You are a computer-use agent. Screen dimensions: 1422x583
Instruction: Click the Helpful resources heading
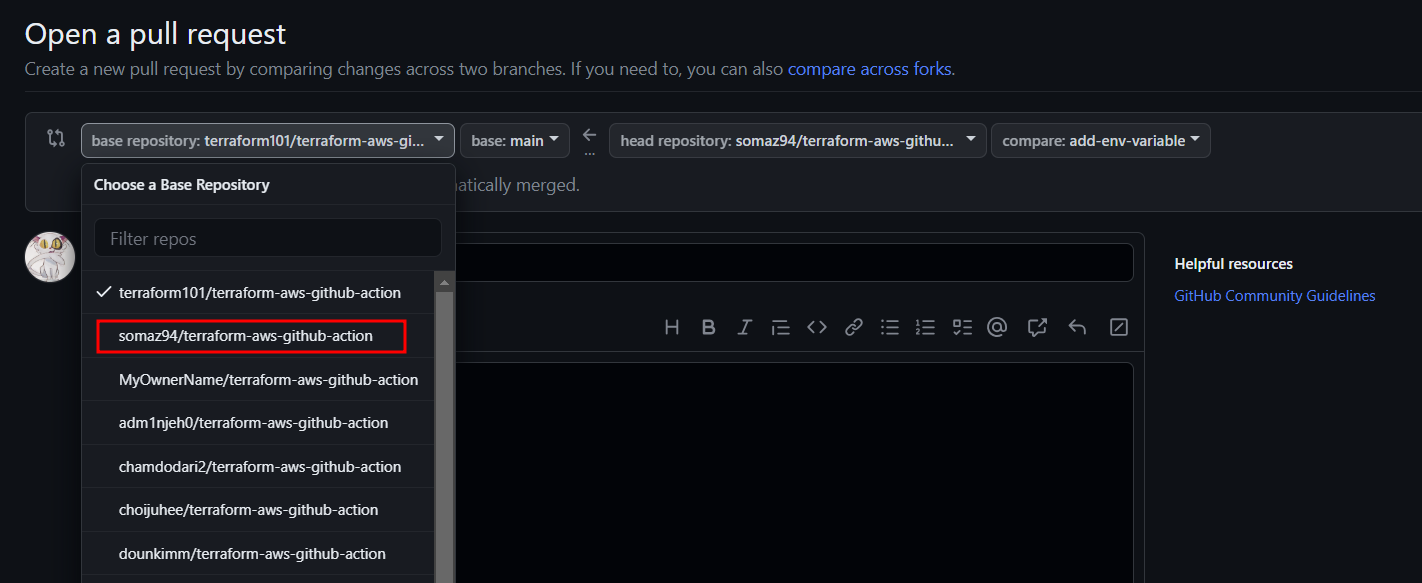[x=1234, y=264]
